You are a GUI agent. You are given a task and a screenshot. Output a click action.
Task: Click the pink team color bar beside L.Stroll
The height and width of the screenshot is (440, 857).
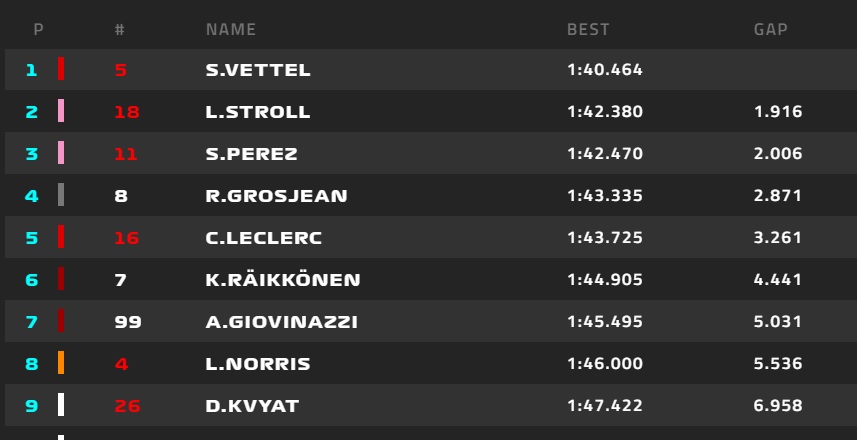61,112
